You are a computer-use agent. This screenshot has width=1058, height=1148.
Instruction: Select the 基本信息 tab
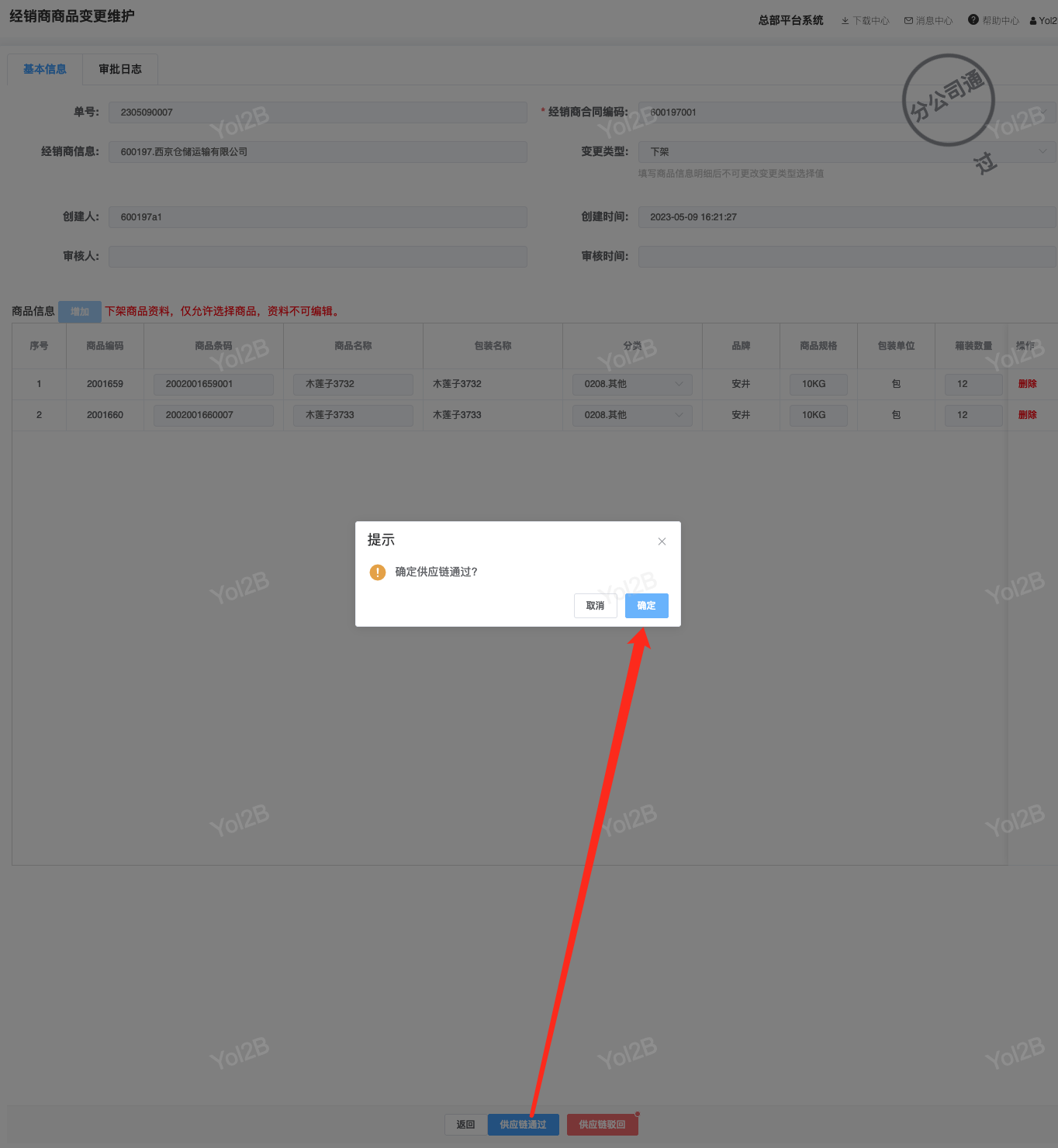pos(45,69)
